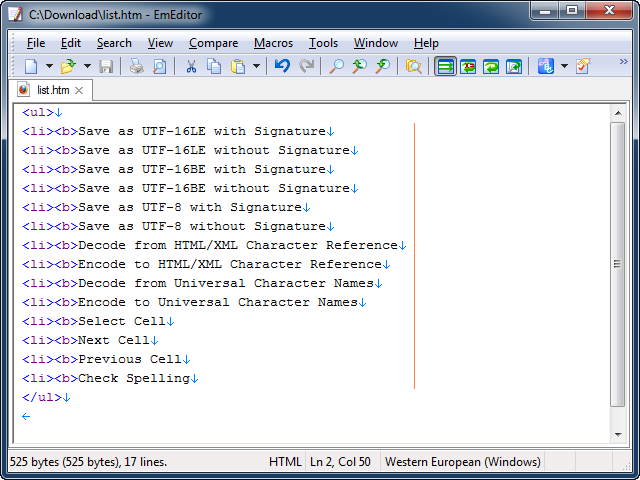Maximize the EmEditor window
Viewport: 640px width, 480px height.
coord(572,11)
